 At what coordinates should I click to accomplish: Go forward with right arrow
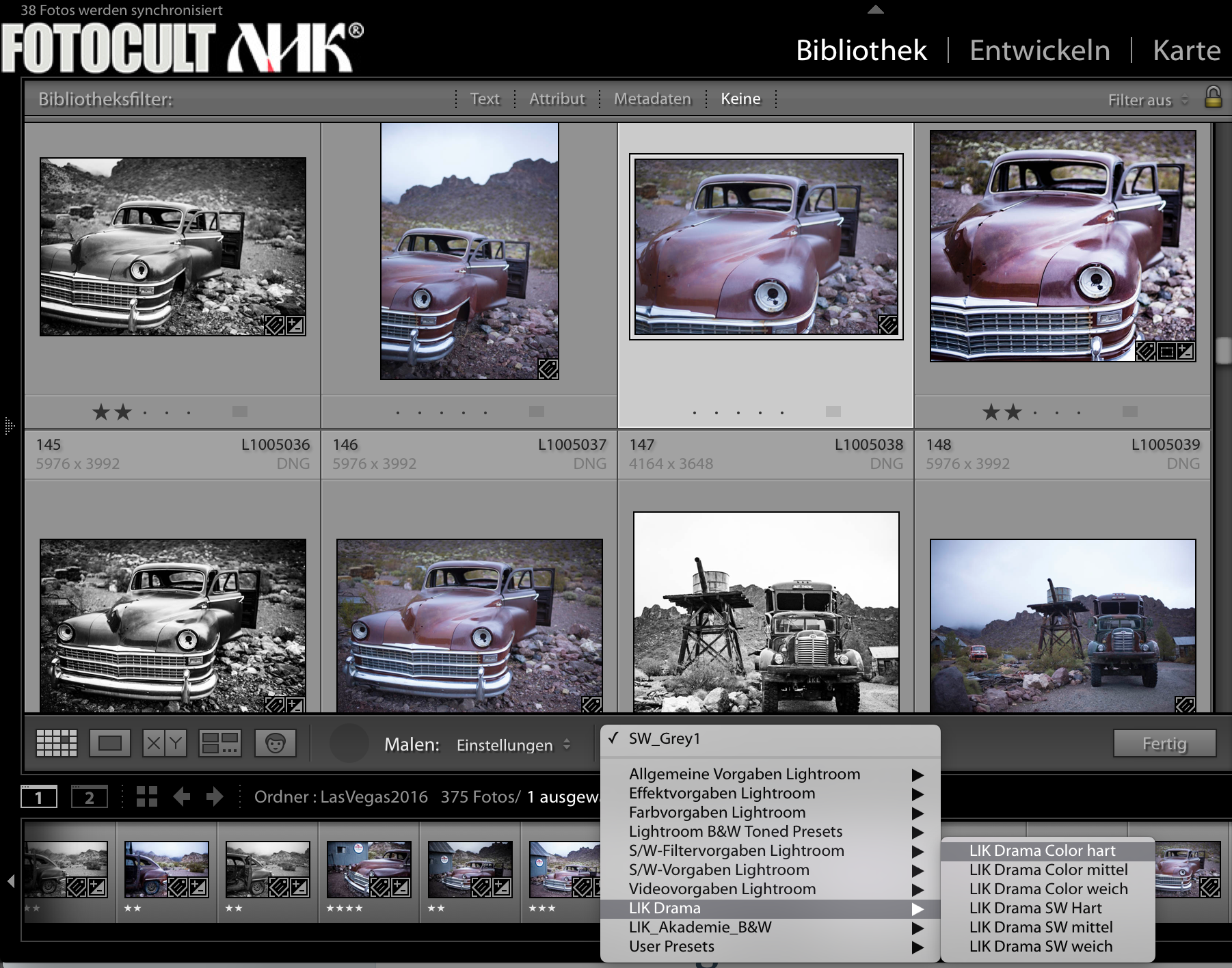click(215, 796)
